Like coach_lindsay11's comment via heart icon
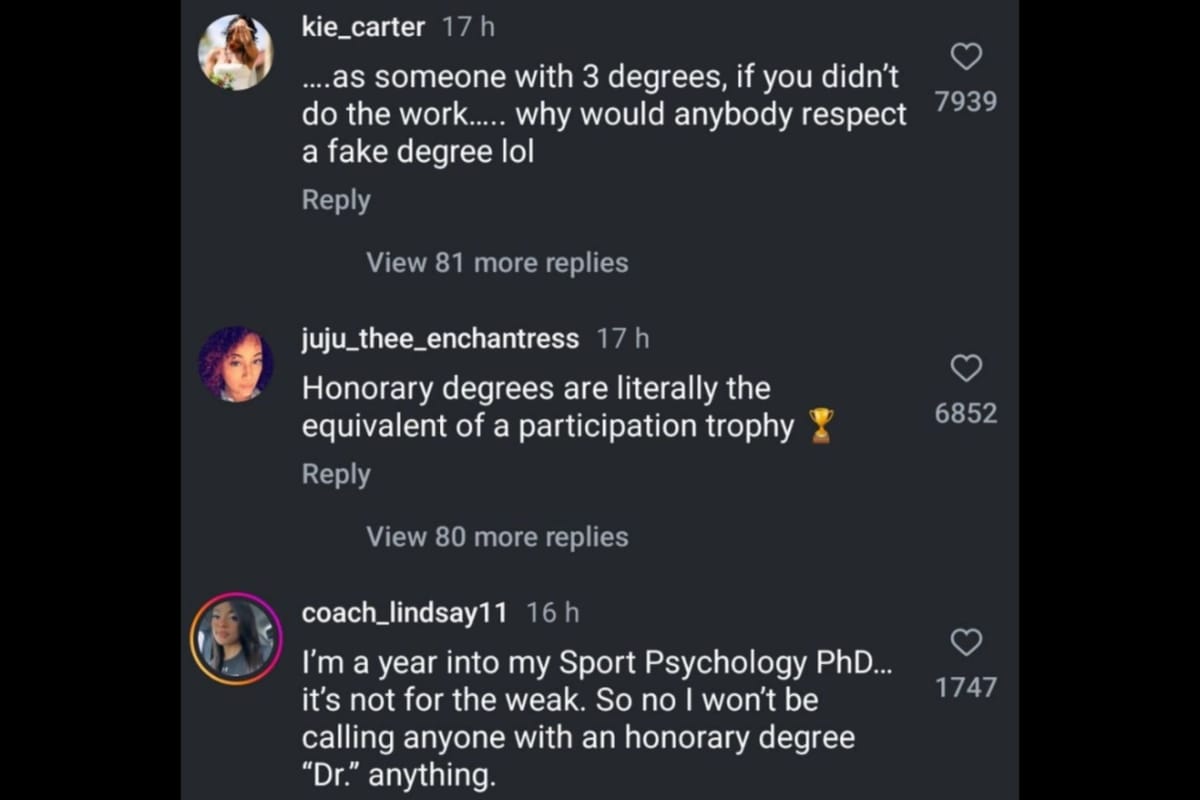Screen dimensions: 1200x800 click(x=966, y=644)
